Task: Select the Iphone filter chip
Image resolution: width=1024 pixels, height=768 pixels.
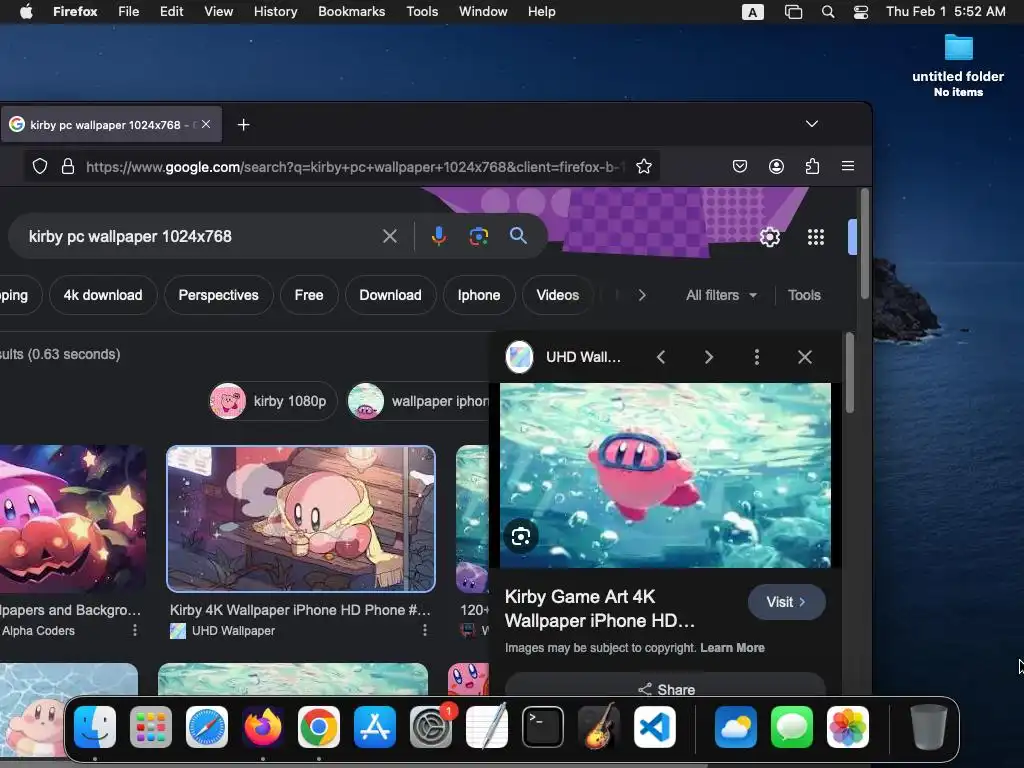Action: (x=479, y=295)
